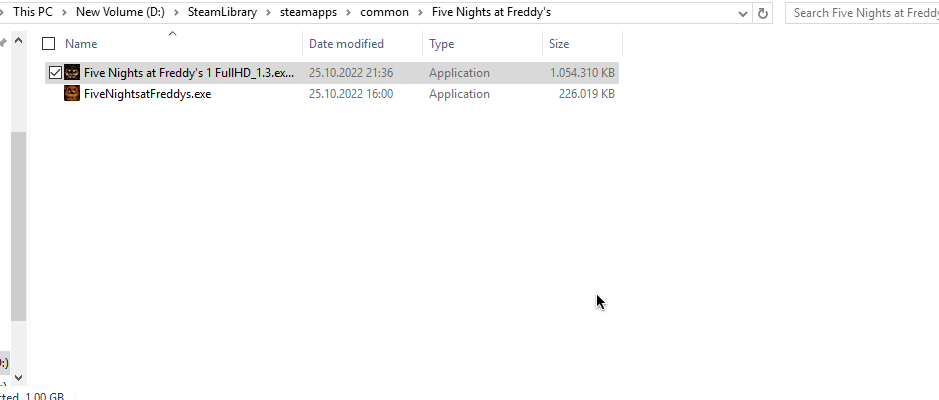The image size is (939, 400).
Task: Select Five Nights at Freddy's 1 FullHD_1.3 file name
Action: (189, 72)
